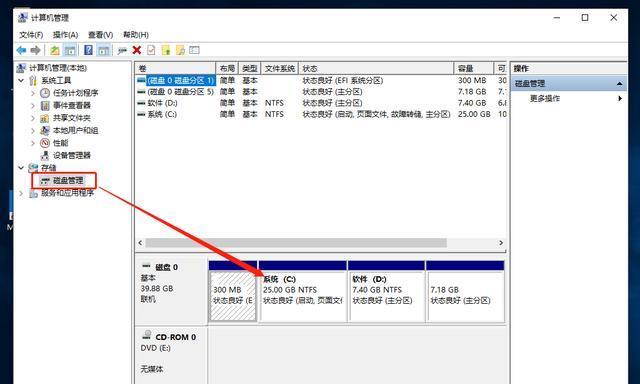Select the 软件 (D:) 7.40 GB partition block
Viewport: 640px width, 384px height.
386,292
